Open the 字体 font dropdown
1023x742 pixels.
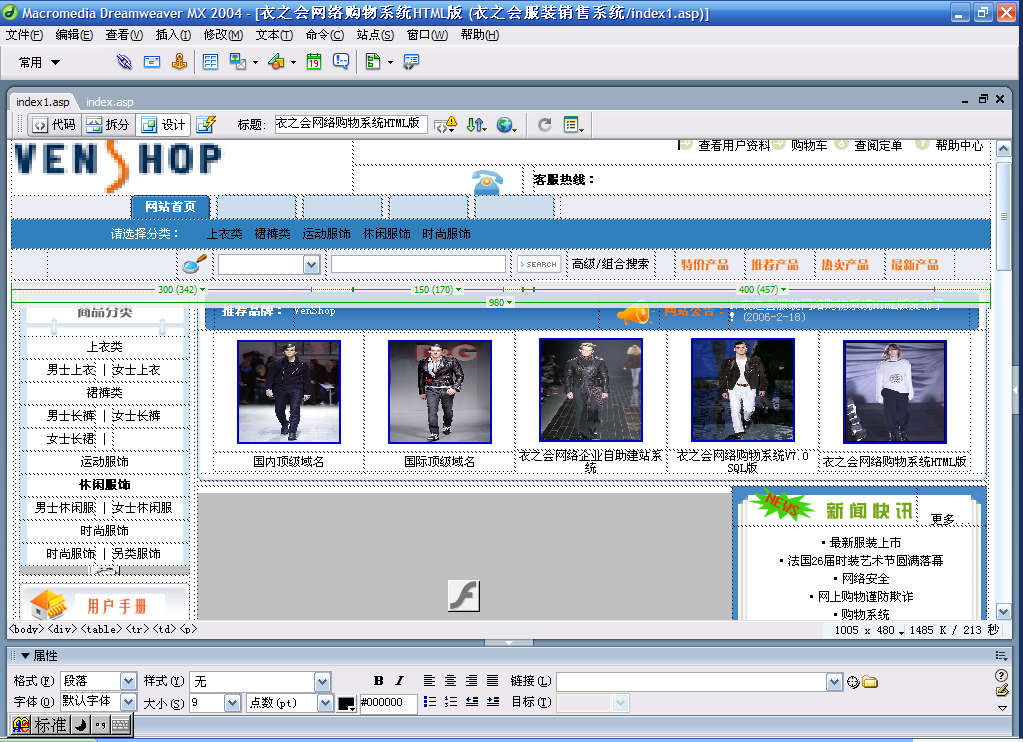coord(129,702)
